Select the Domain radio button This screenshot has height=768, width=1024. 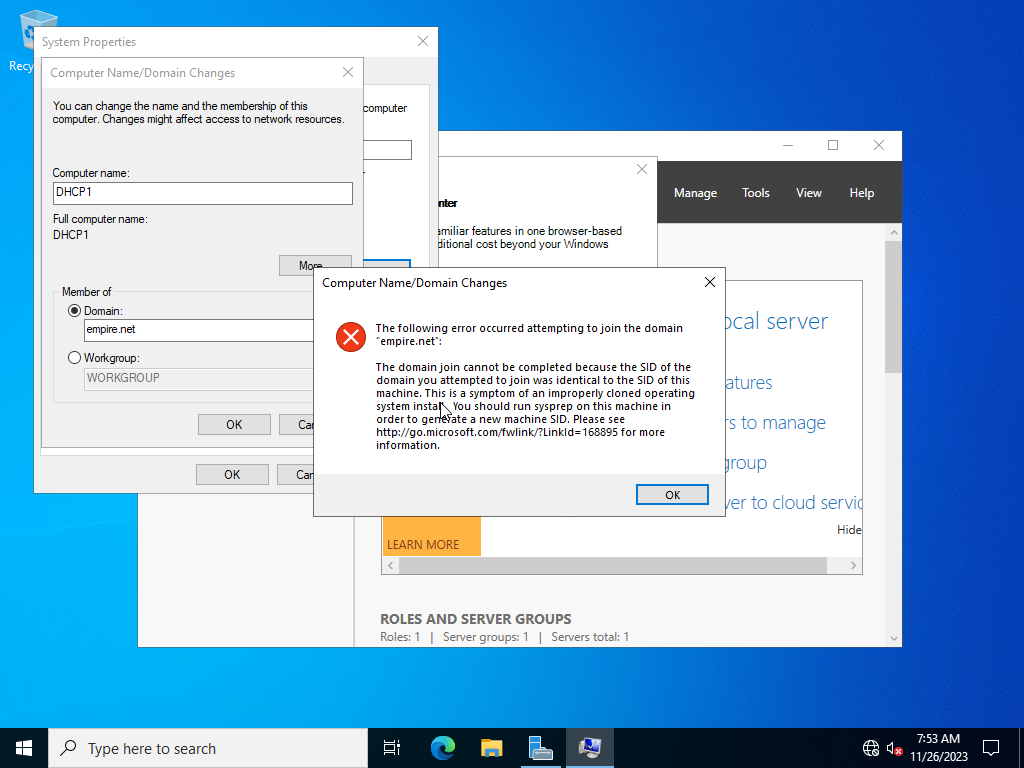pyautogui.click(x=74, y=310)
